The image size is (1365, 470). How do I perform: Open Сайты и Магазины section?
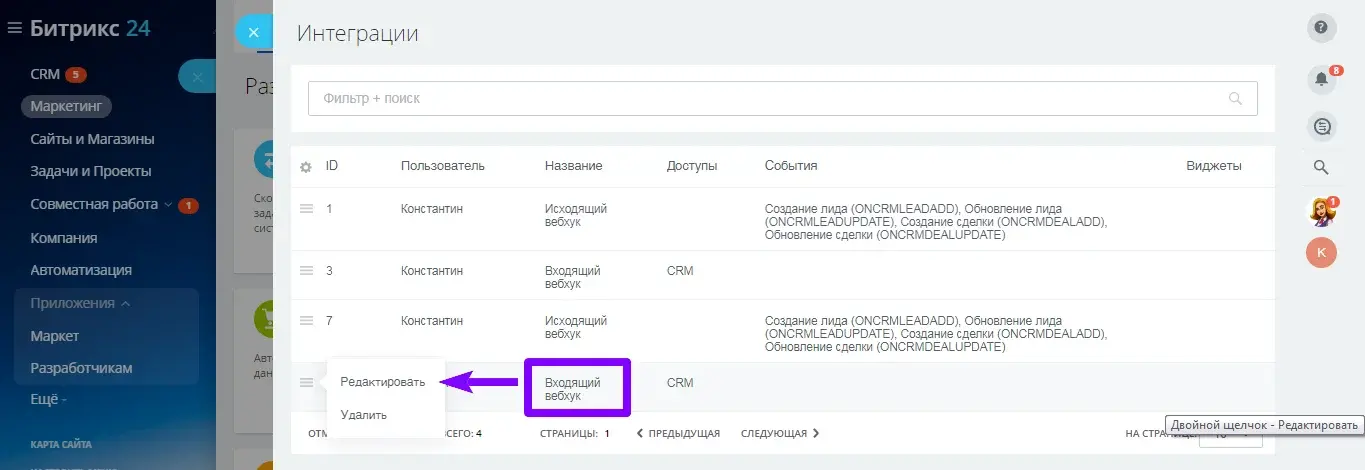[92, 139]
